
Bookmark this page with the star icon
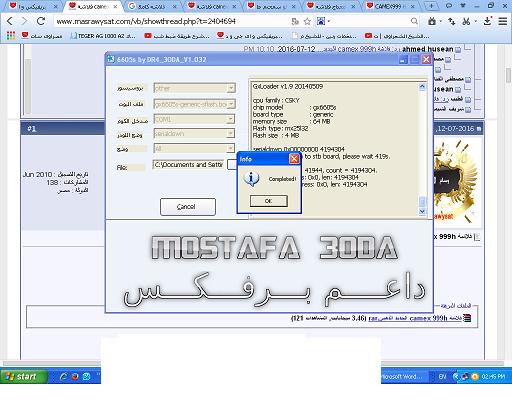307,22
